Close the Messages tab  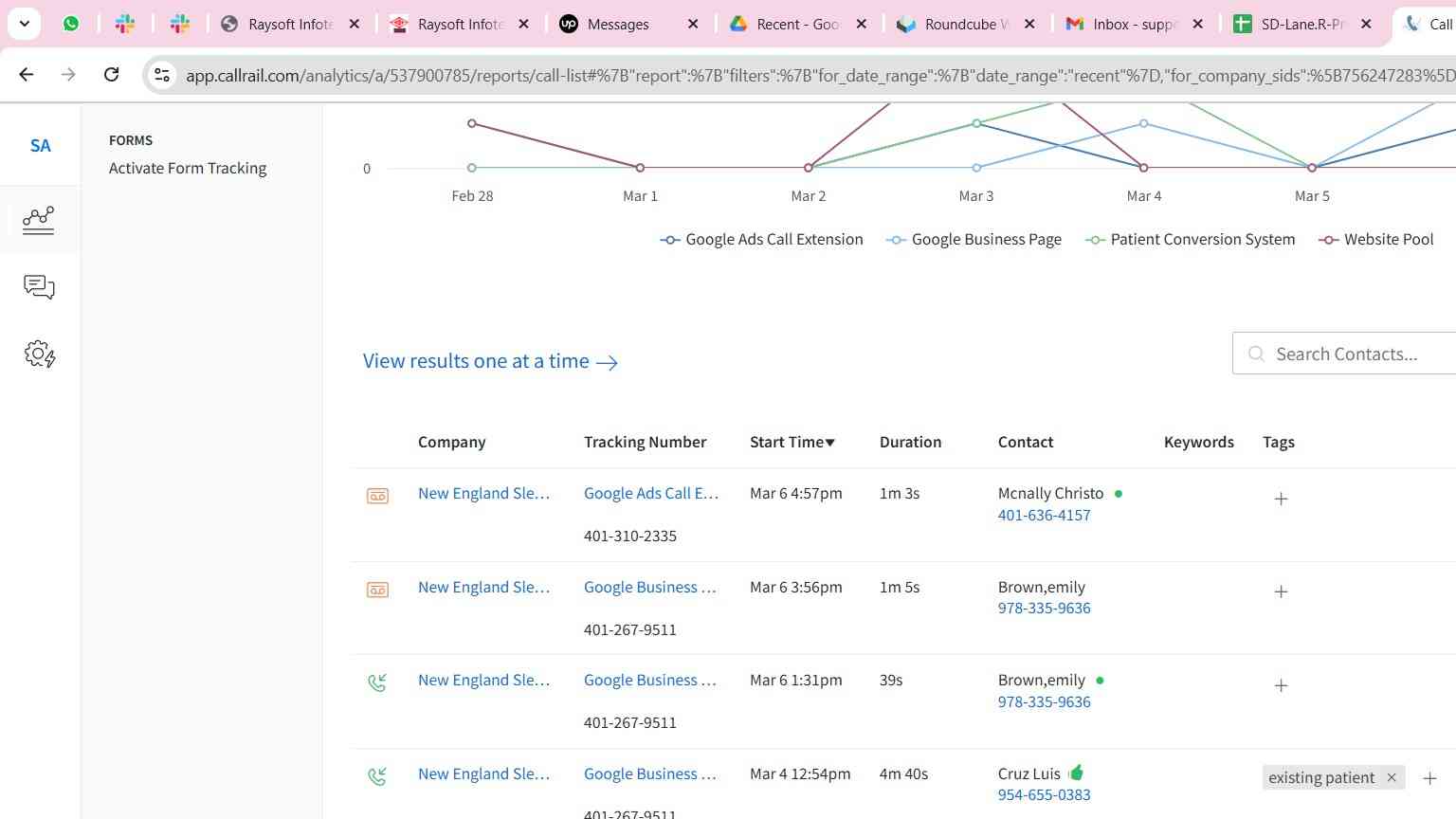(x=693, y=24)
